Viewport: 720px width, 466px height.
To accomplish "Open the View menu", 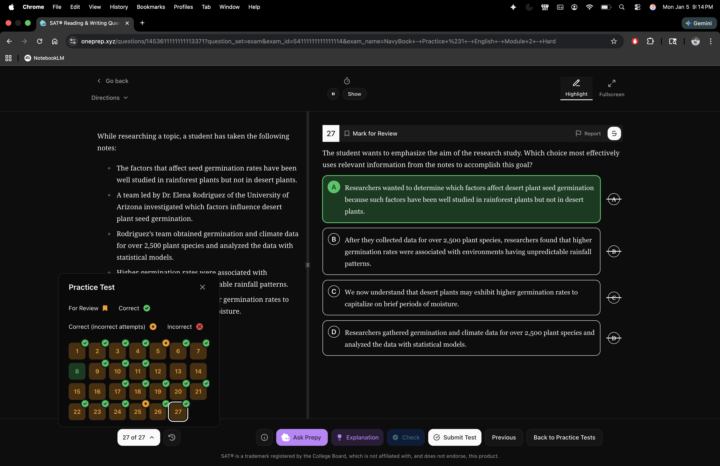I will pos(95,7).
